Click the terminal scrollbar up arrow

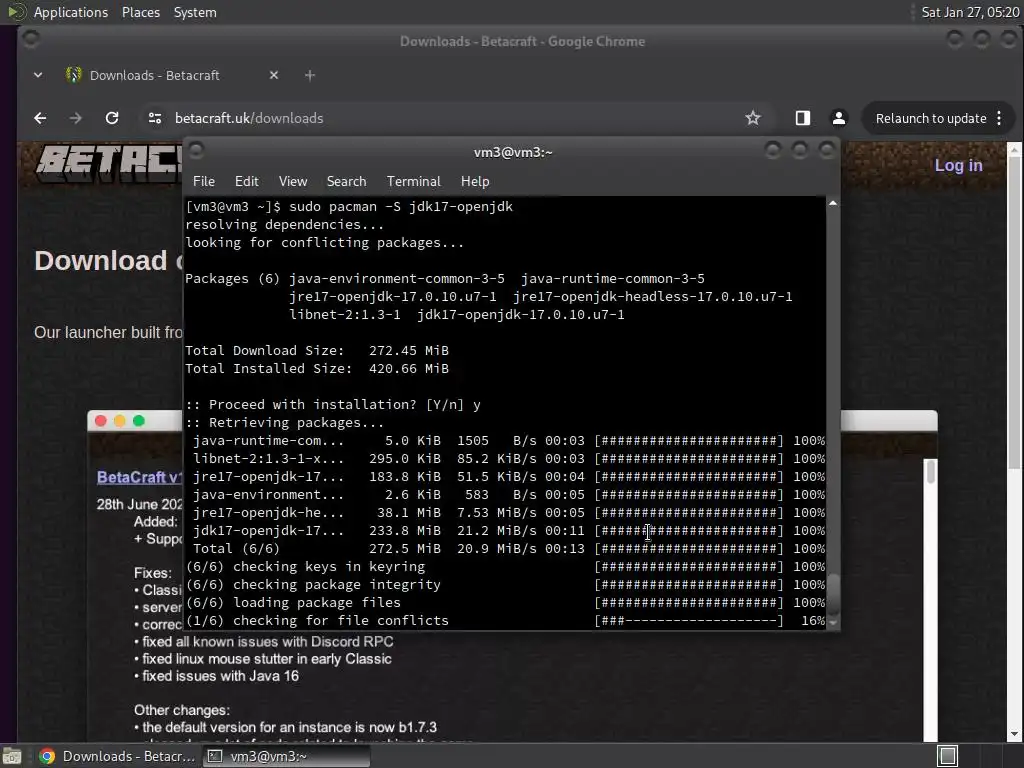(833, 203)
